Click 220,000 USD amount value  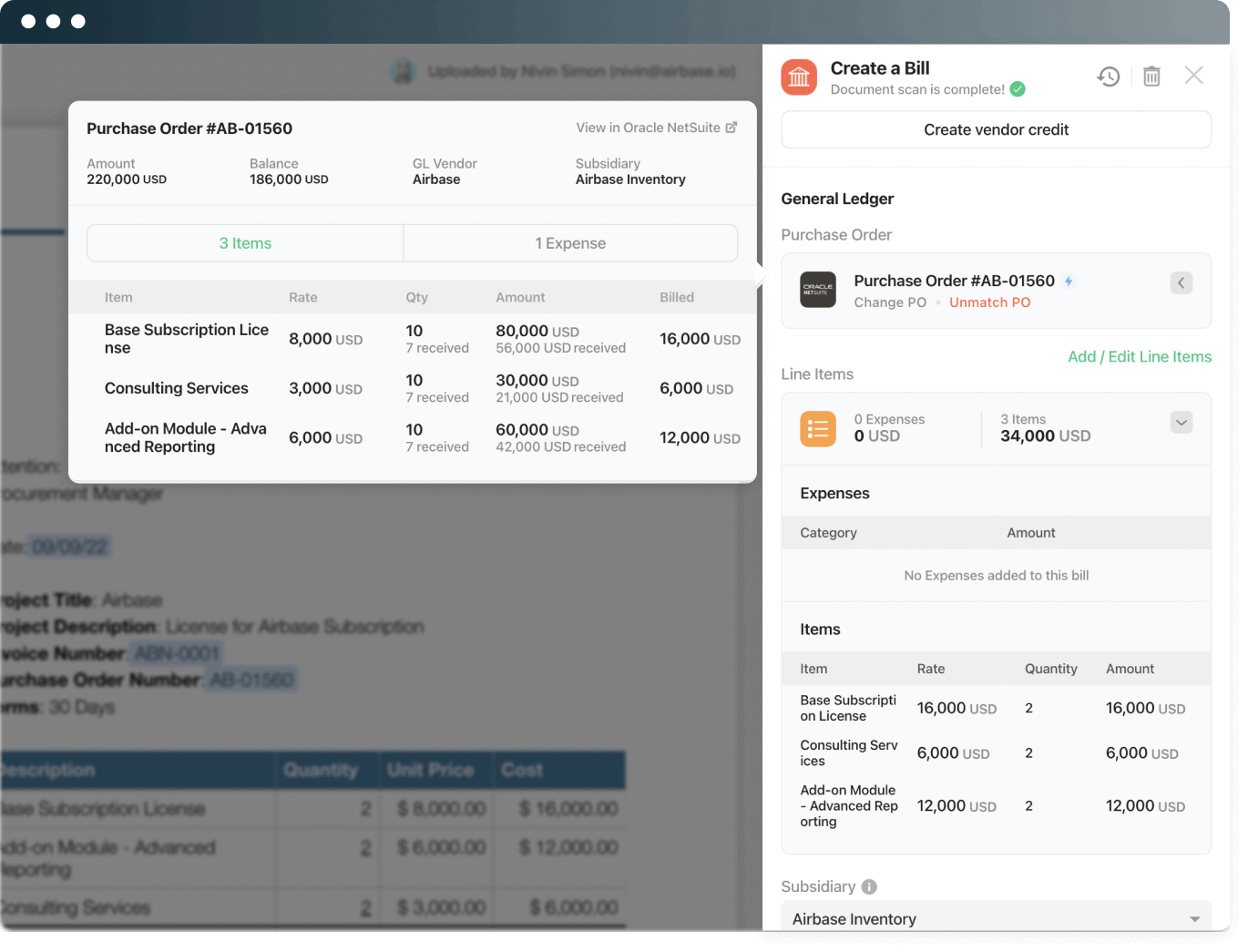[127, 179]
